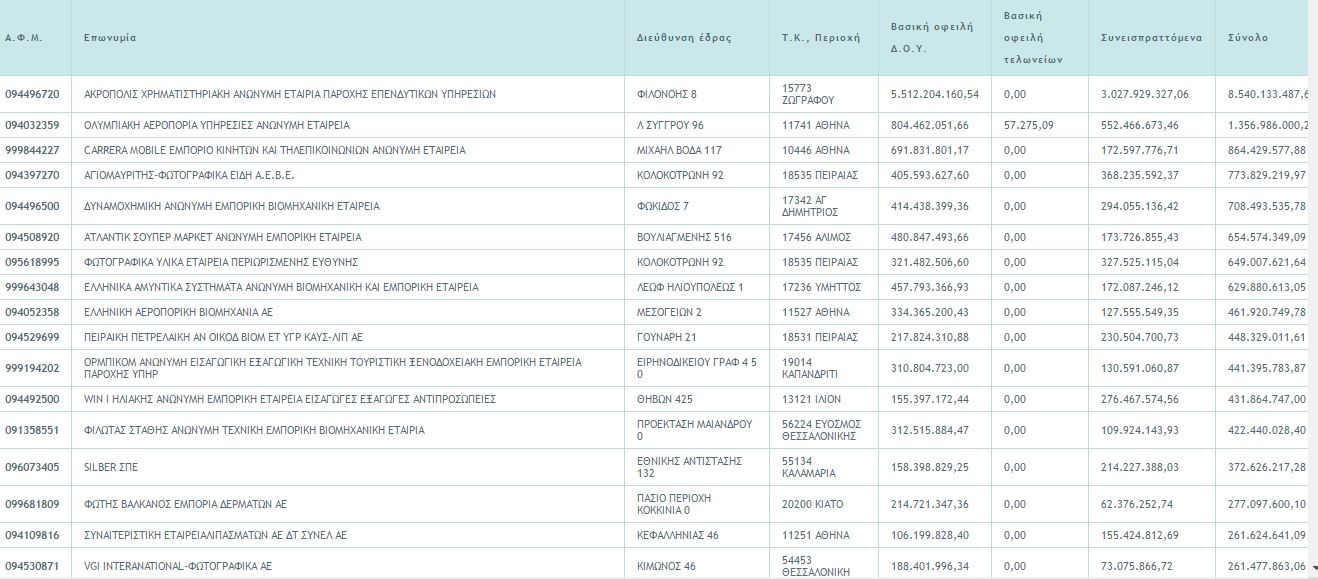Click total 708.493.535,78
Image resolution: width=1318 pixels, height=579 pixels.
[x=1267, y=206]
